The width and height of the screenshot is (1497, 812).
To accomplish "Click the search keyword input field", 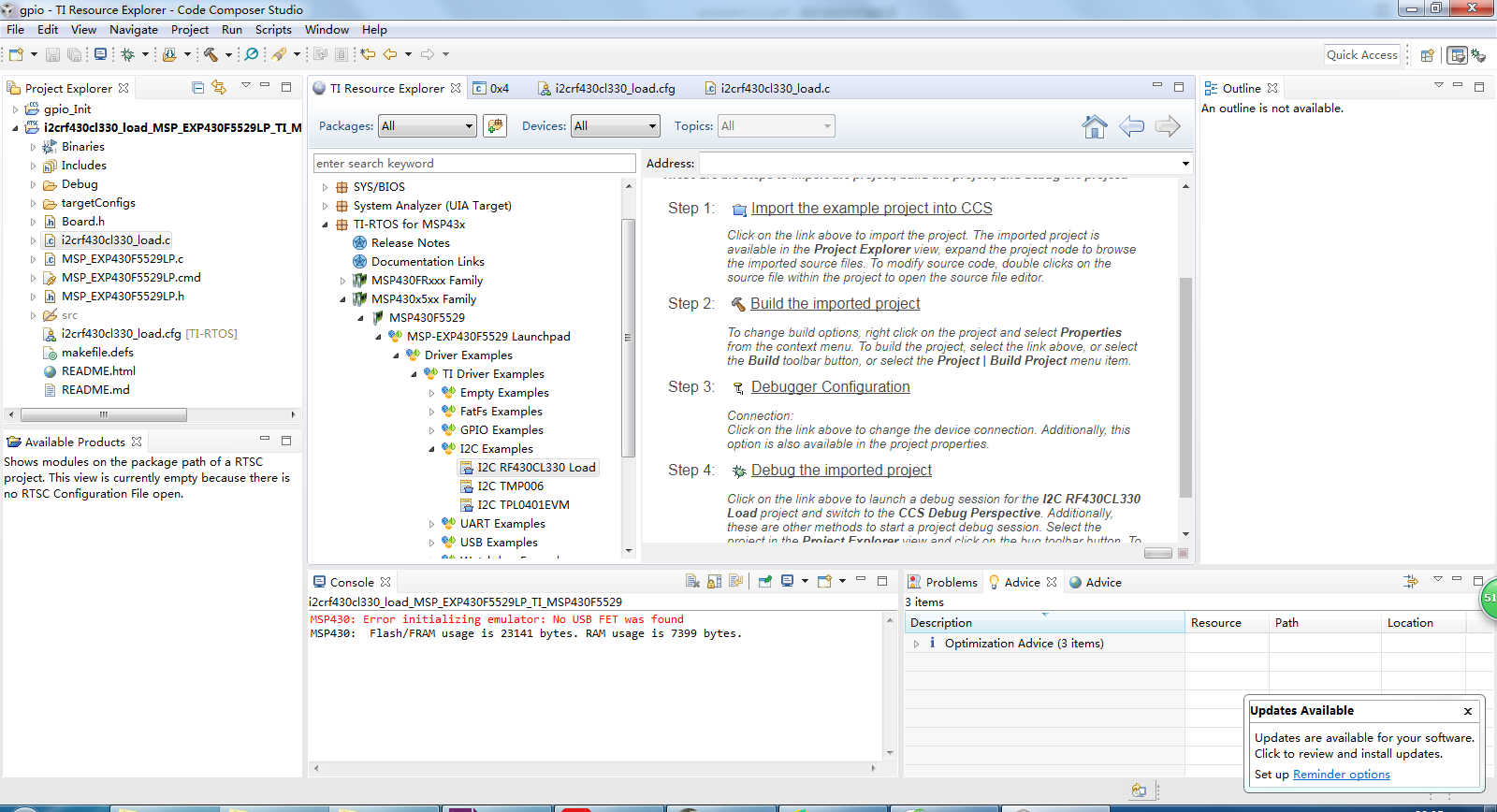I will [474, 163].
